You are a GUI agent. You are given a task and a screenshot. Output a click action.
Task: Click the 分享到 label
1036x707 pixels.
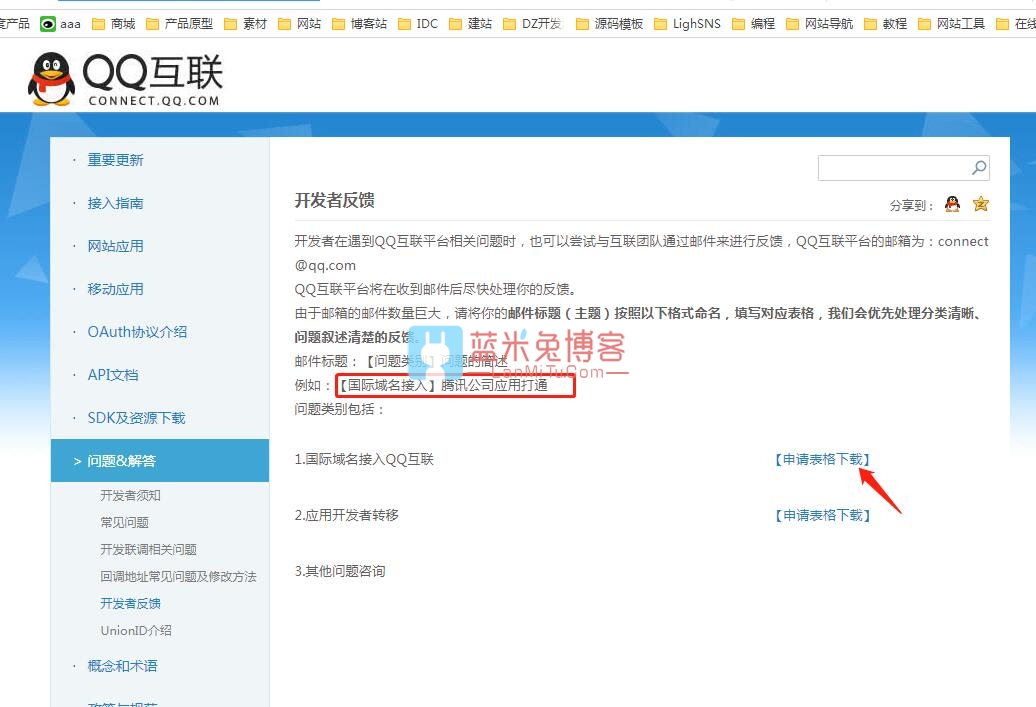point(911,205)
